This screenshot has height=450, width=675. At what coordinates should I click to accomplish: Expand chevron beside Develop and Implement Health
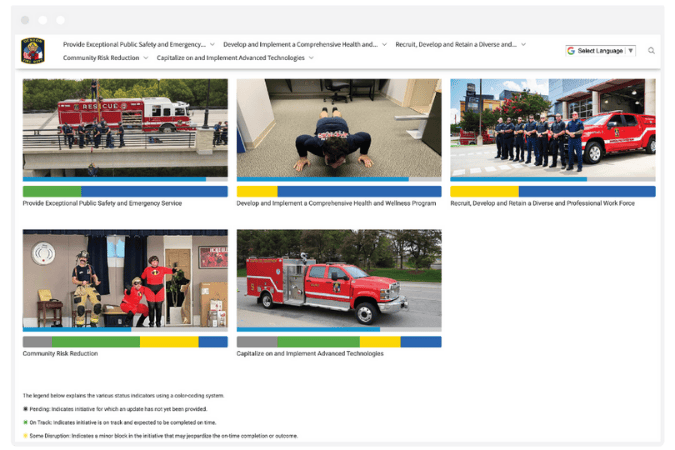tap(384, 44)
